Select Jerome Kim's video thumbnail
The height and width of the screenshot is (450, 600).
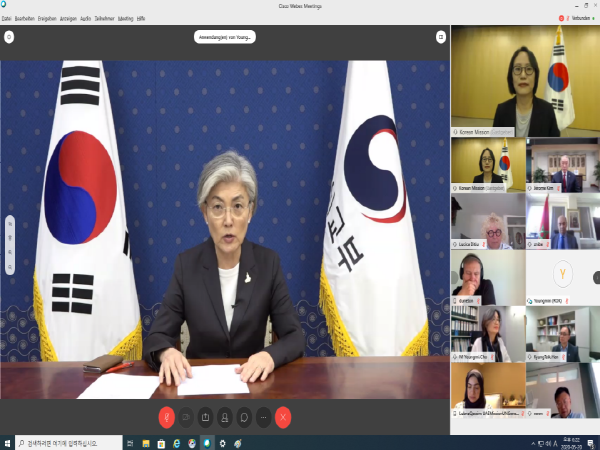click(x=561, y=165)
